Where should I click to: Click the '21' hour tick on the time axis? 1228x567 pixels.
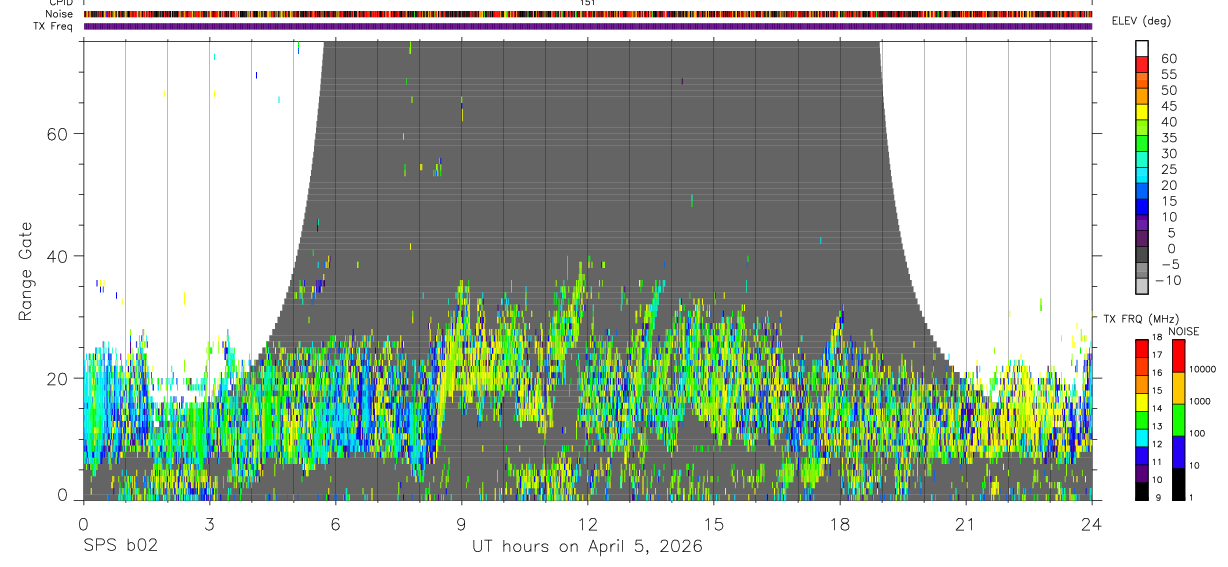point(966,523)
